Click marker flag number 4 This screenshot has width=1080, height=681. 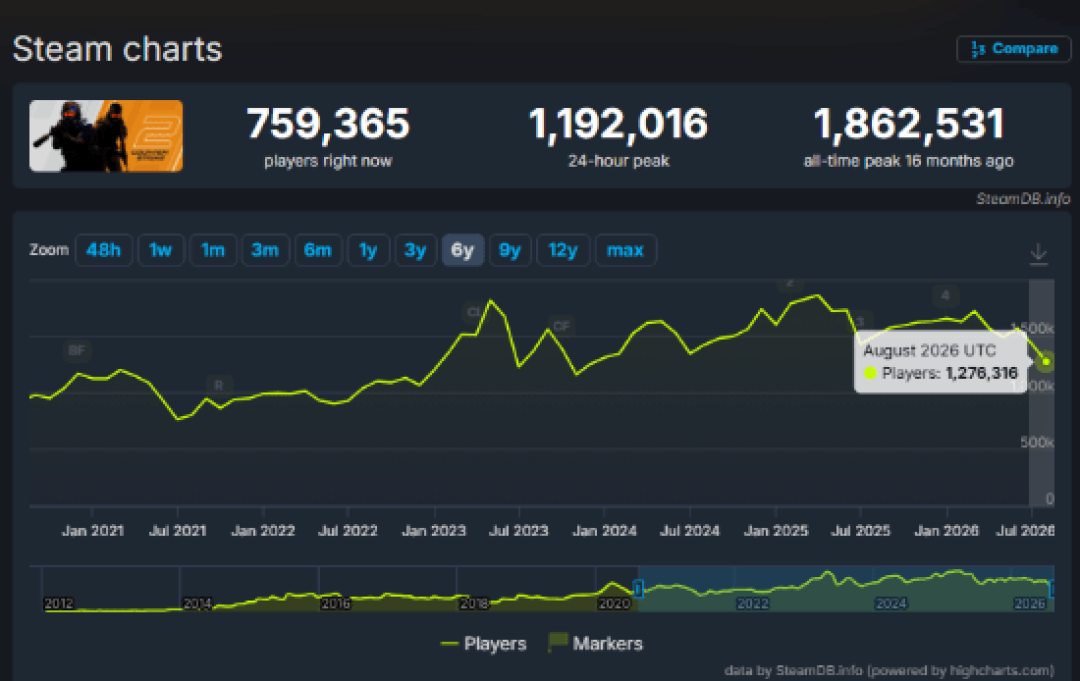pos(945,295)
